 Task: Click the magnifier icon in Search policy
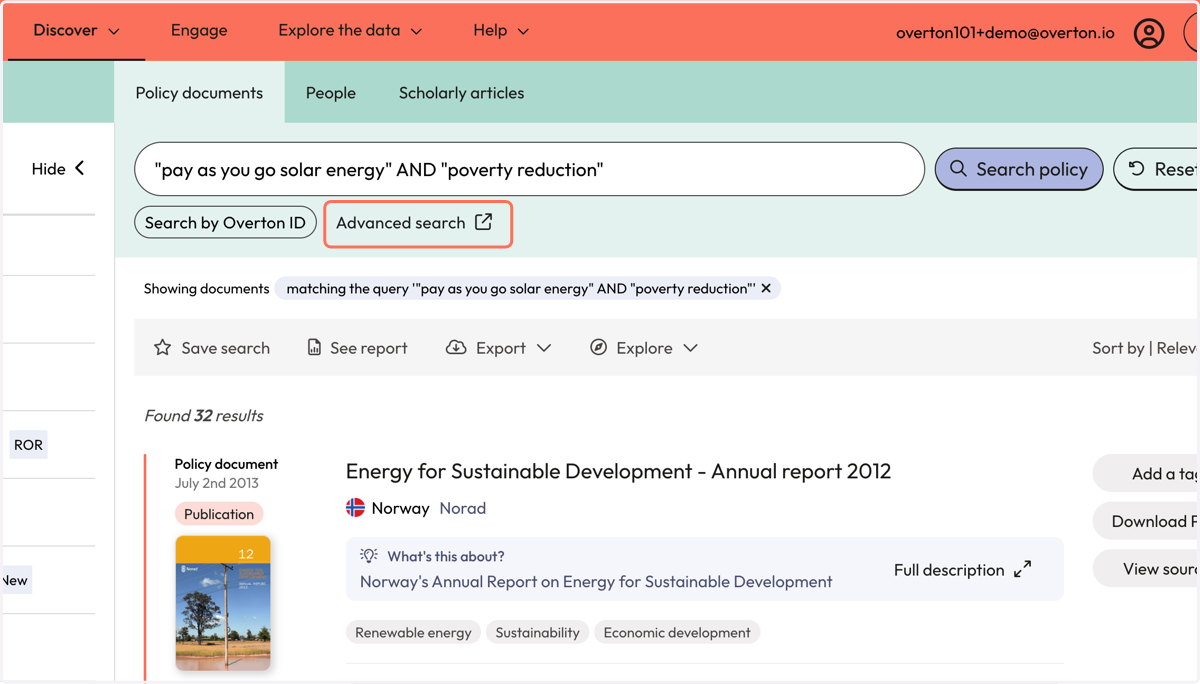958,169
